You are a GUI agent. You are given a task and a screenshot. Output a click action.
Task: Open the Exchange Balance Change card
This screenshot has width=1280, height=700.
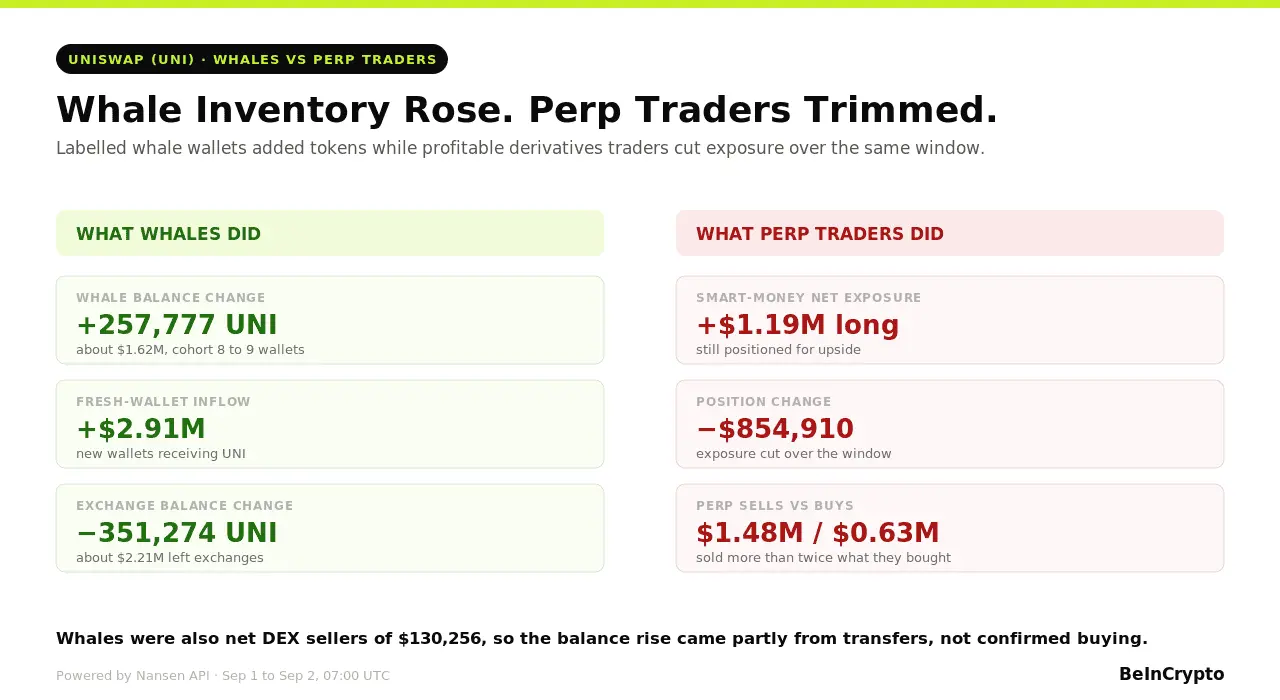(x=330, y=528)
